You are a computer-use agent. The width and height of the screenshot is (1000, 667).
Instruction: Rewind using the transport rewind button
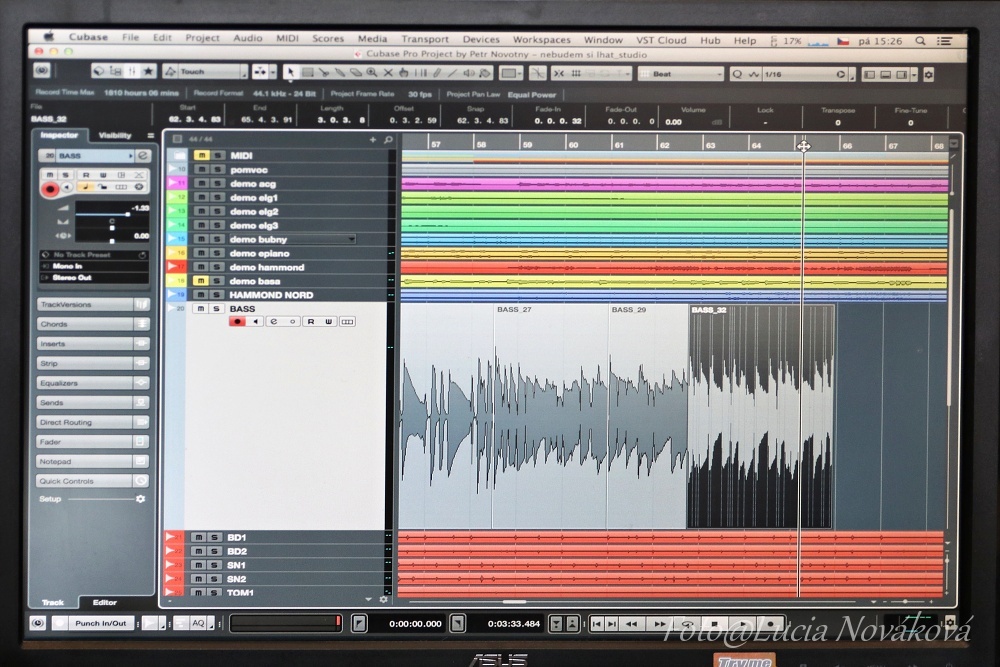[631, 624]
